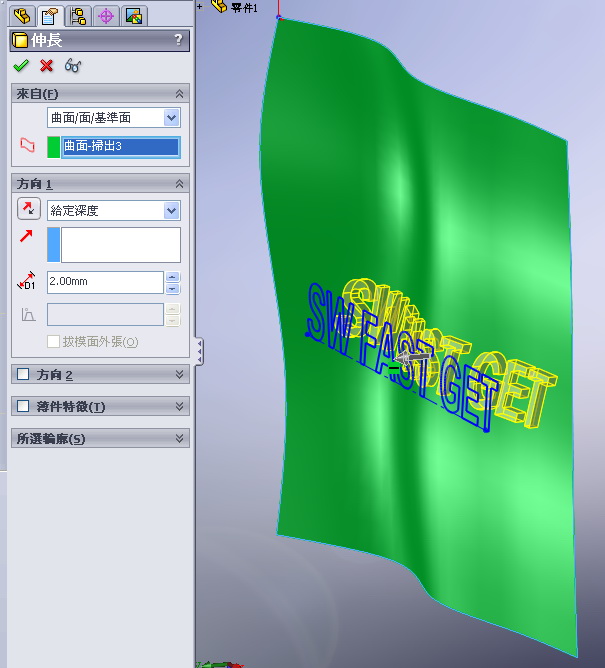This screenshot has height=668, width=605.
Task: Click the green swatch beside 曲面-掃出3
Action: tap(53, 147)
